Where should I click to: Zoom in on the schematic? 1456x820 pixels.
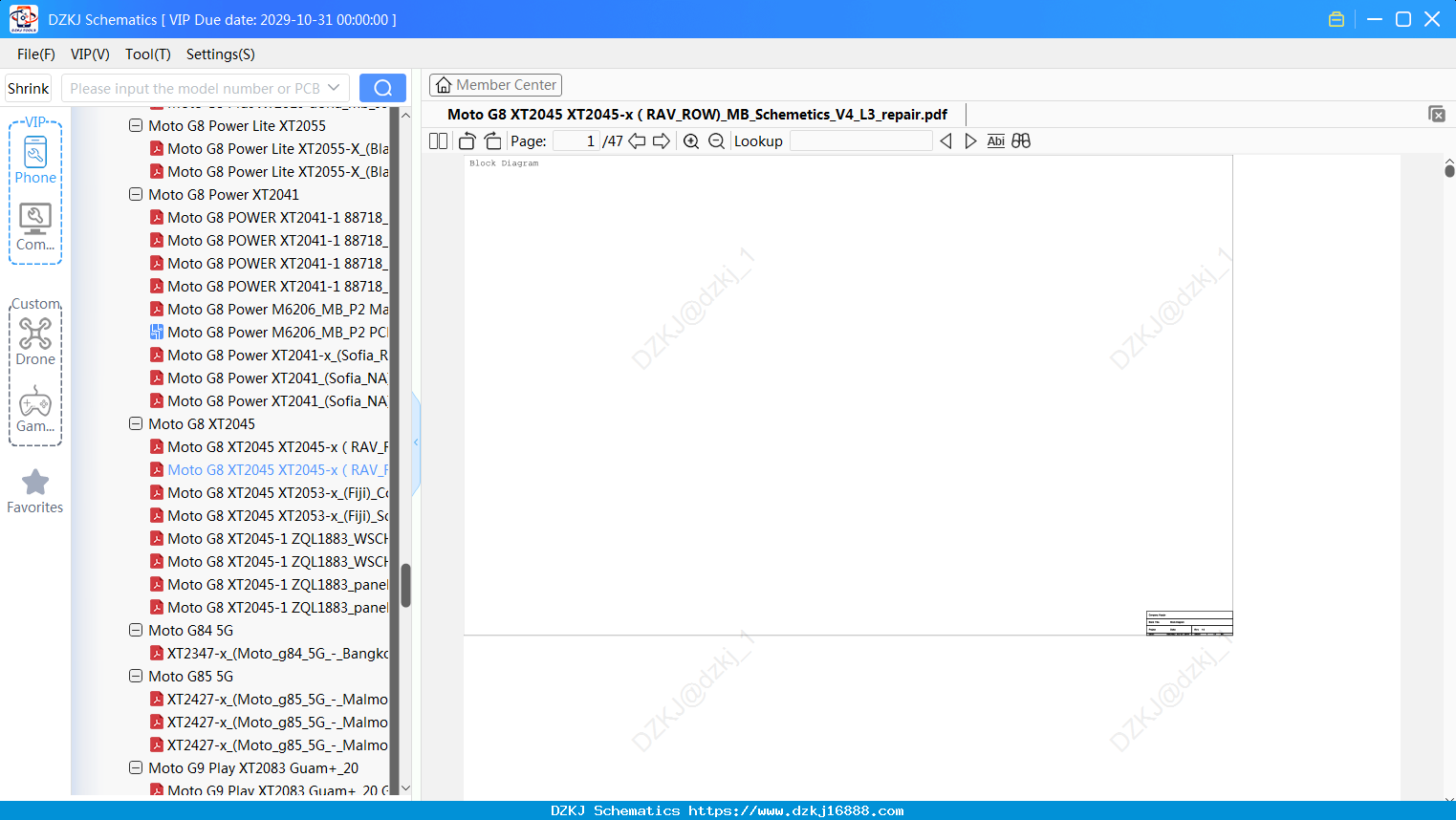(691, 141)
